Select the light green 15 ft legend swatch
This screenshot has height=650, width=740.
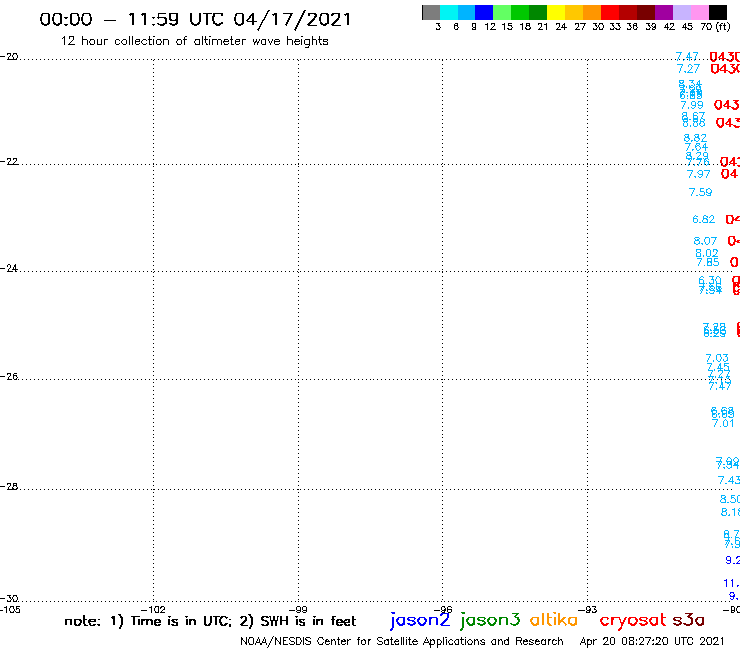pyautogui.click(x=502, y=12)
